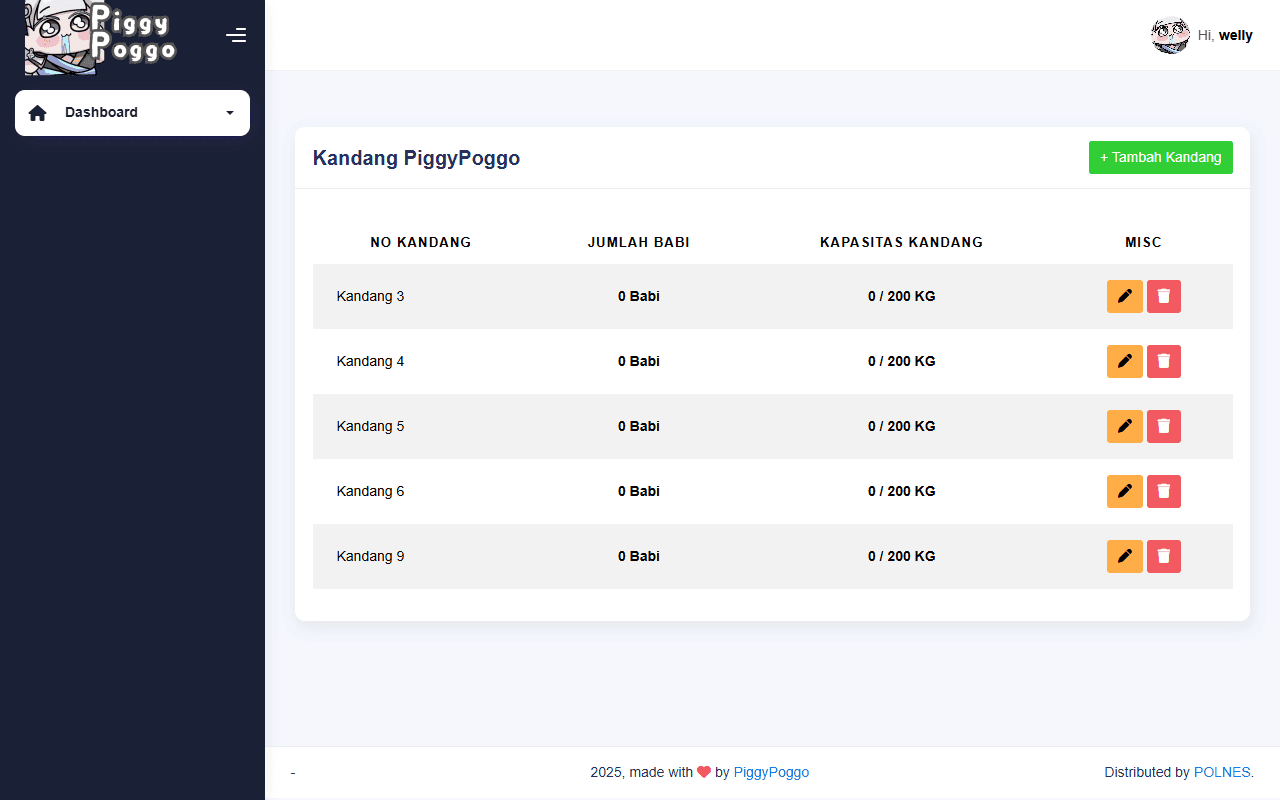The height and width of the screenshot is (800, 1280).
Task: Open the Dashboard menu item
Action: click(132, 113)
